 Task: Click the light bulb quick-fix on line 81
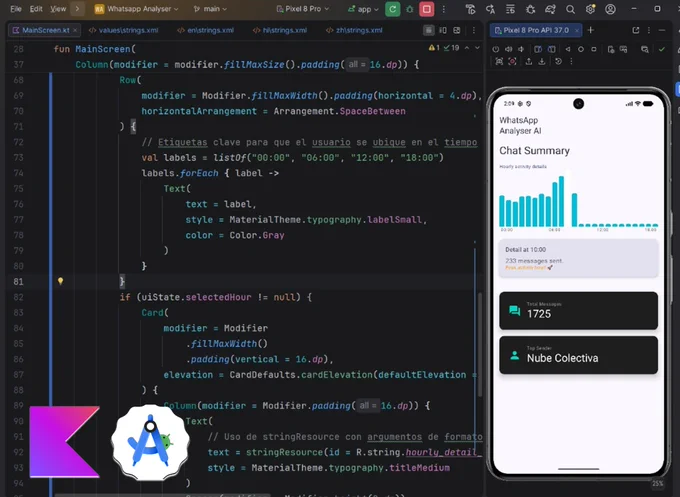[60, 281]
